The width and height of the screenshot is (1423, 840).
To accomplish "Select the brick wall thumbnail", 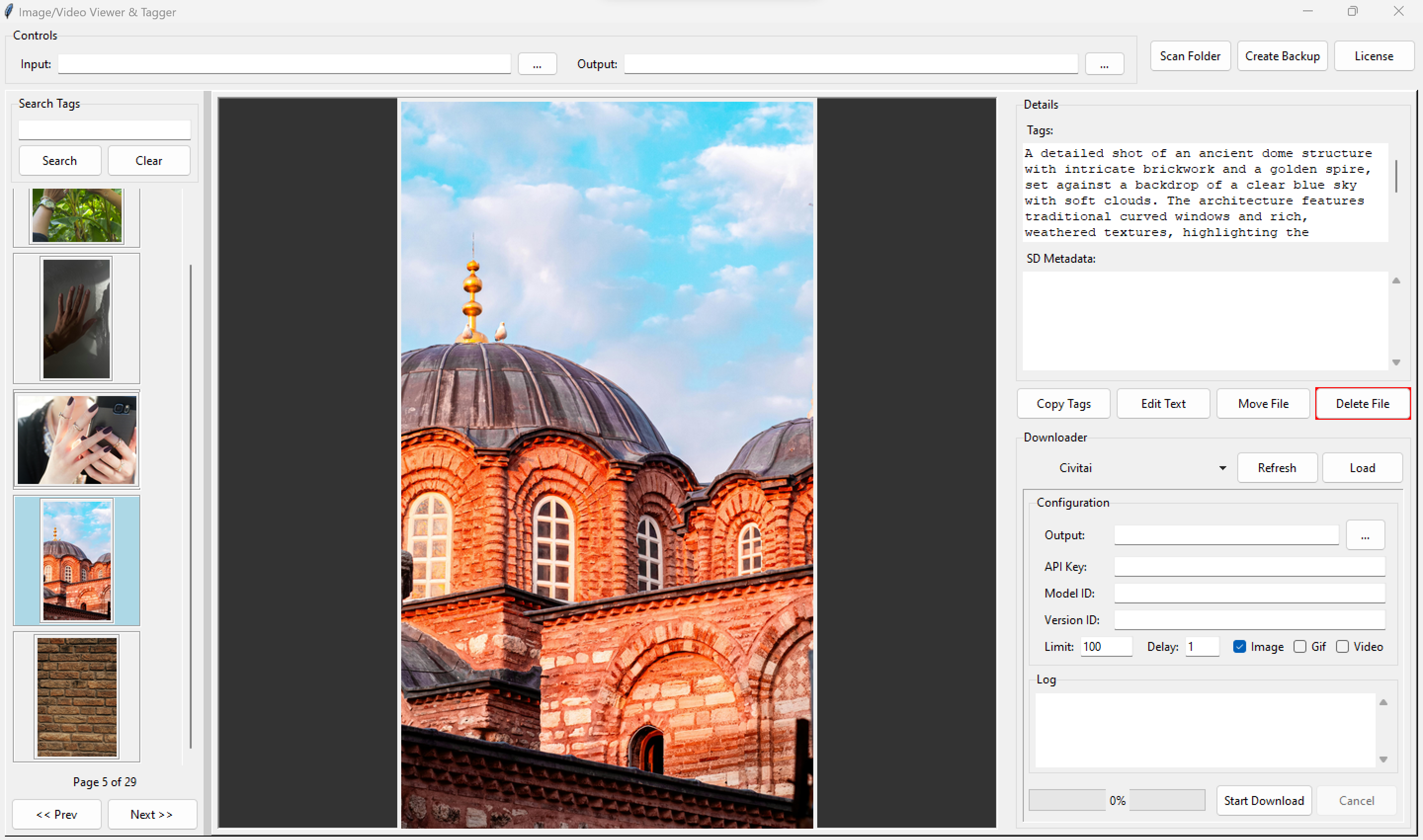I will [77, 696].
